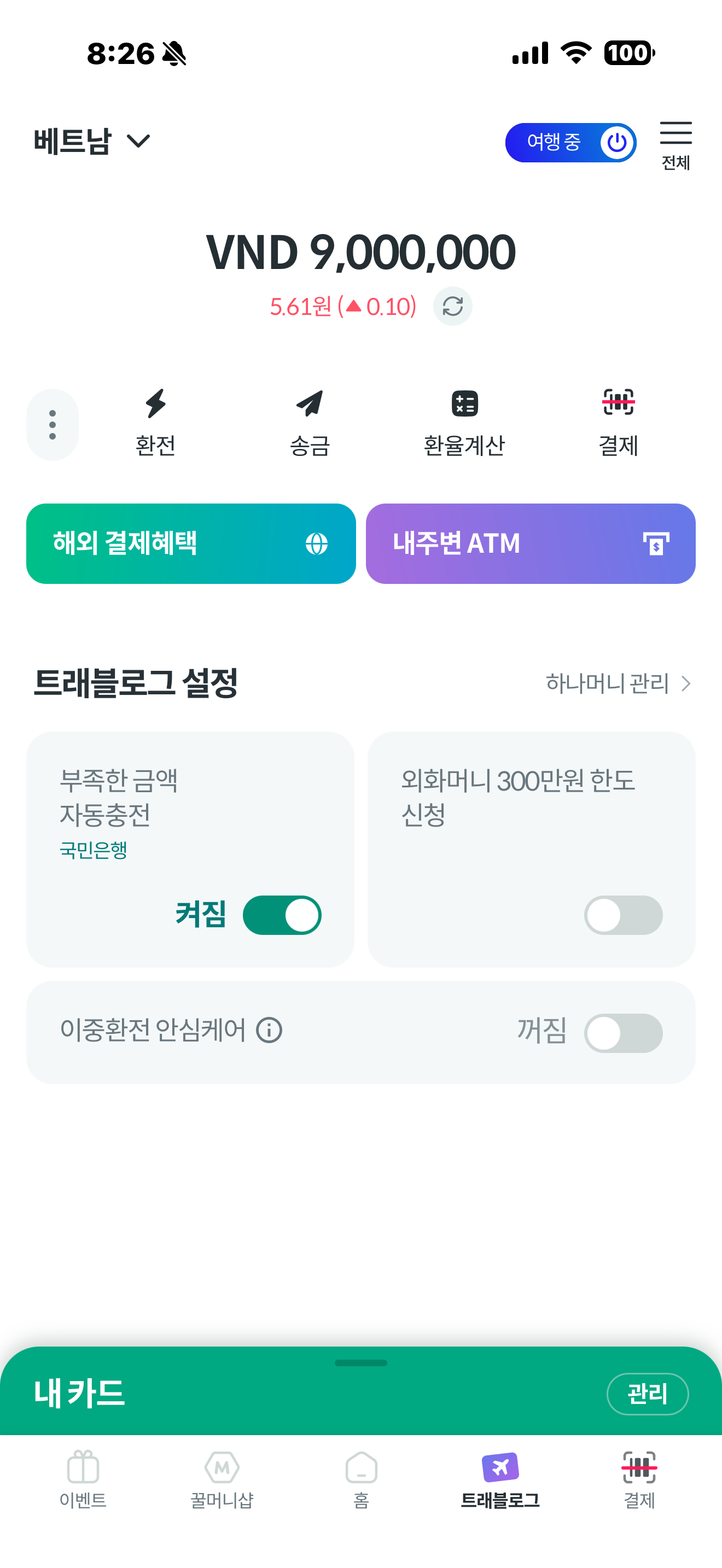Turn on 이중환전 안심케어 switch
This screenshot has height=1568, width=722.
[623, 1033]
